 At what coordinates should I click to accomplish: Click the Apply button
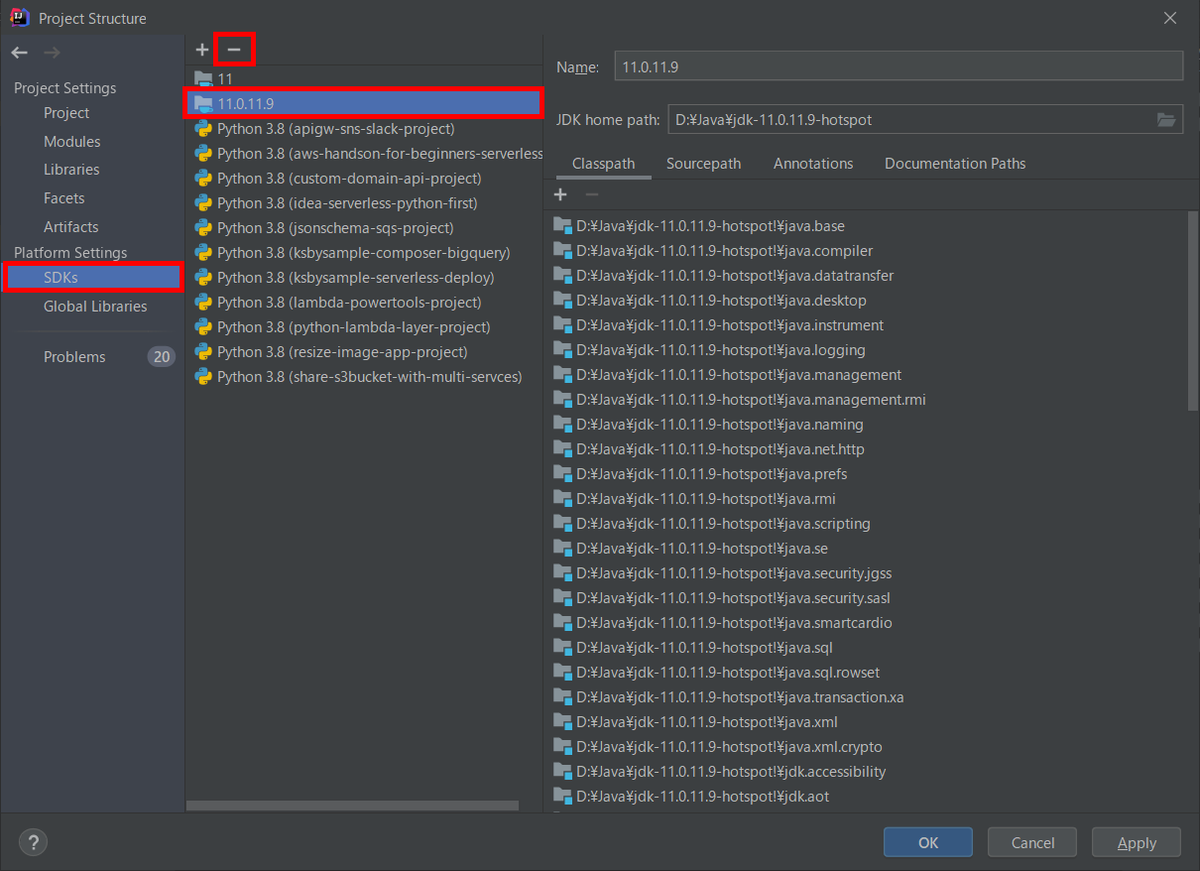coord(1137,843)
